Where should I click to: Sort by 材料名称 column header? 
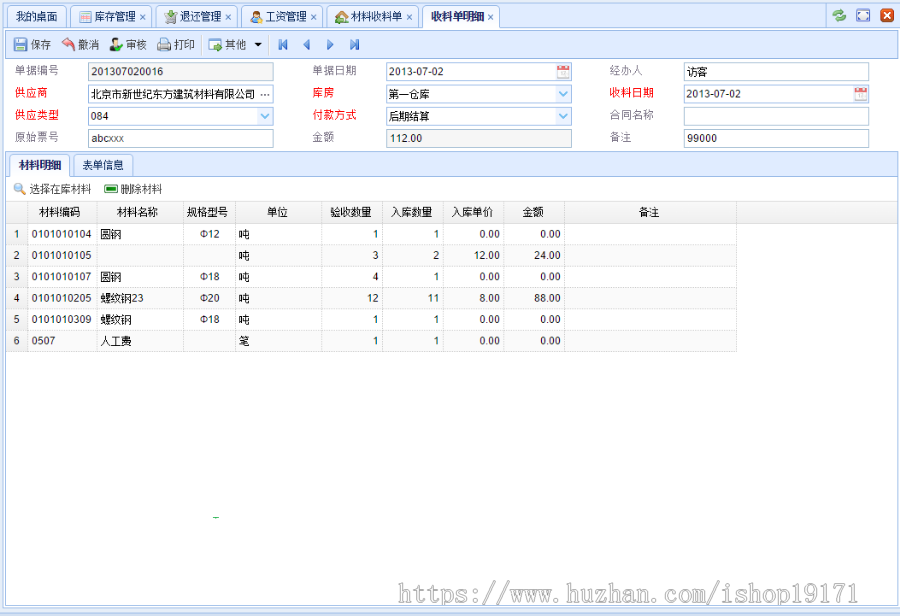tap(140, 212)
